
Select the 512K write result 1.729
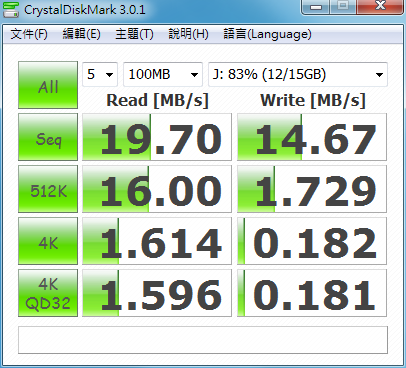tap(312, 189)
